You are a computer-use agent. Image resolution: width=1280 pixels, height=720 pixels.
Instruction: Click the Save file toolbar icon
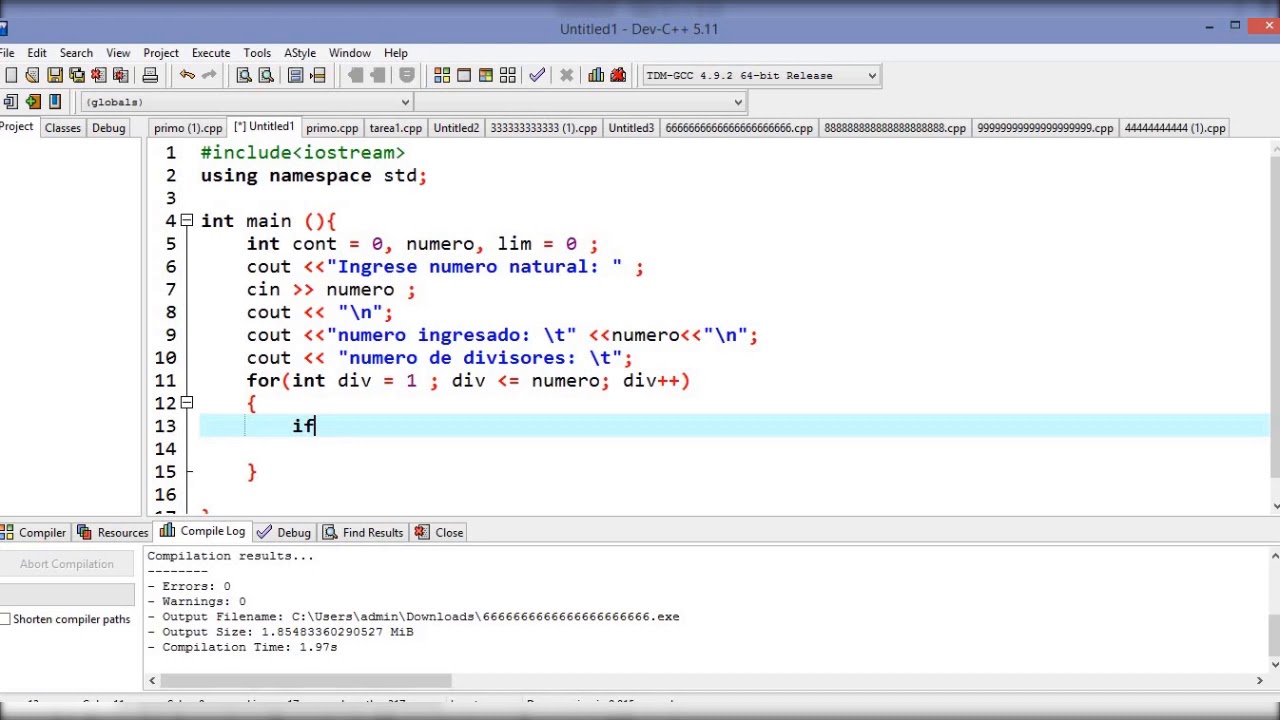click(54, 75)
